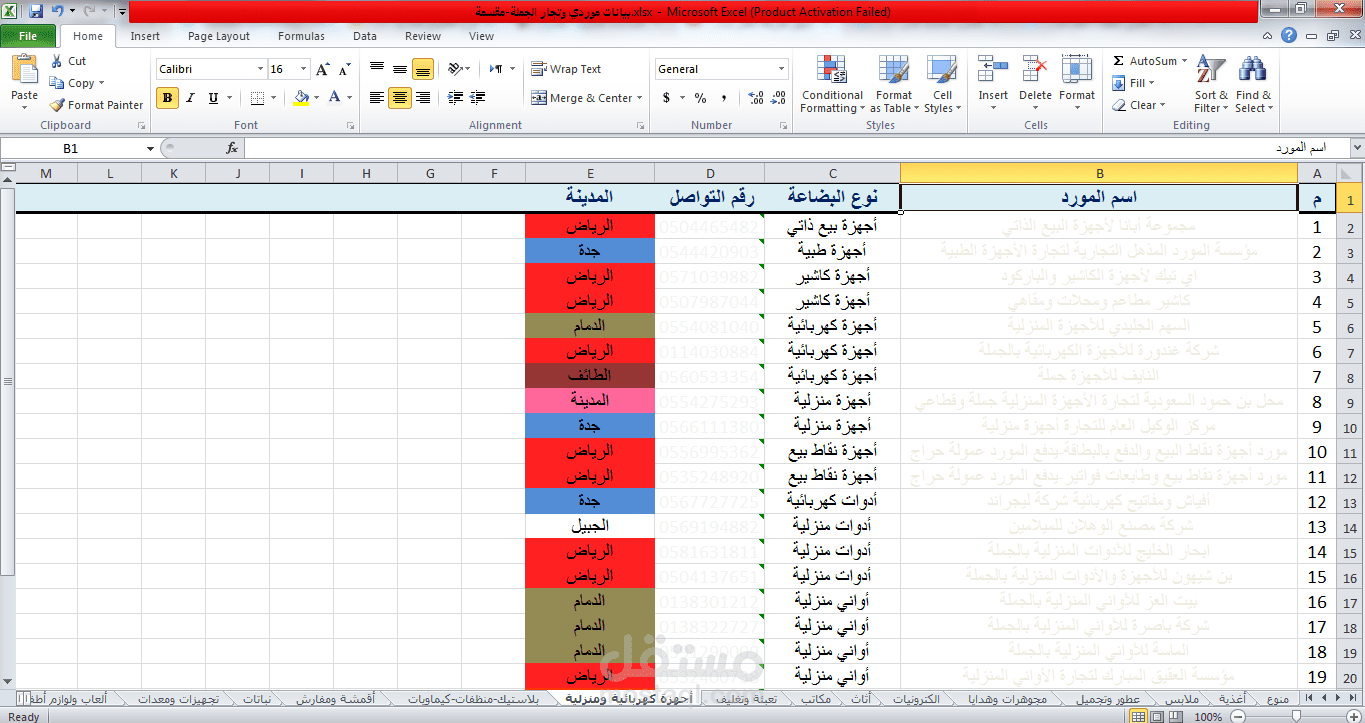Open the Calibri font name dropdown
1365x723 pixels.
pyautogui.click(x=260, y=69)
